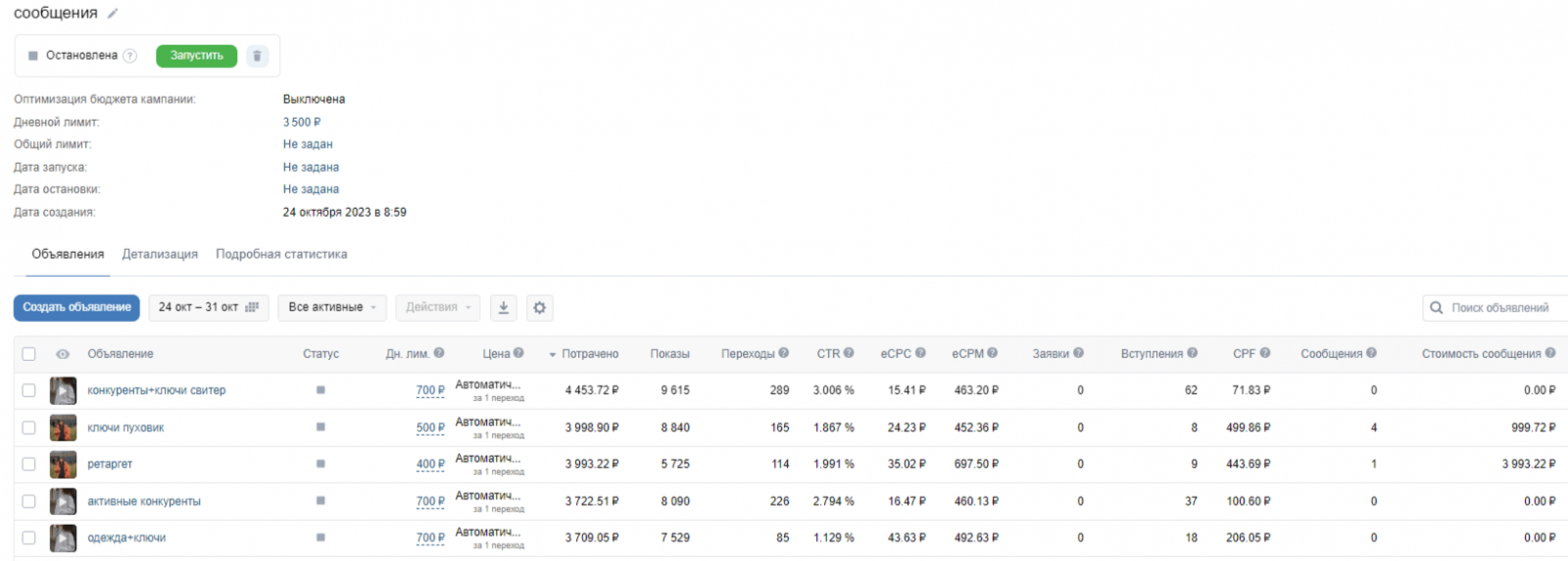Click Создать объявление button

click(76, 307)
